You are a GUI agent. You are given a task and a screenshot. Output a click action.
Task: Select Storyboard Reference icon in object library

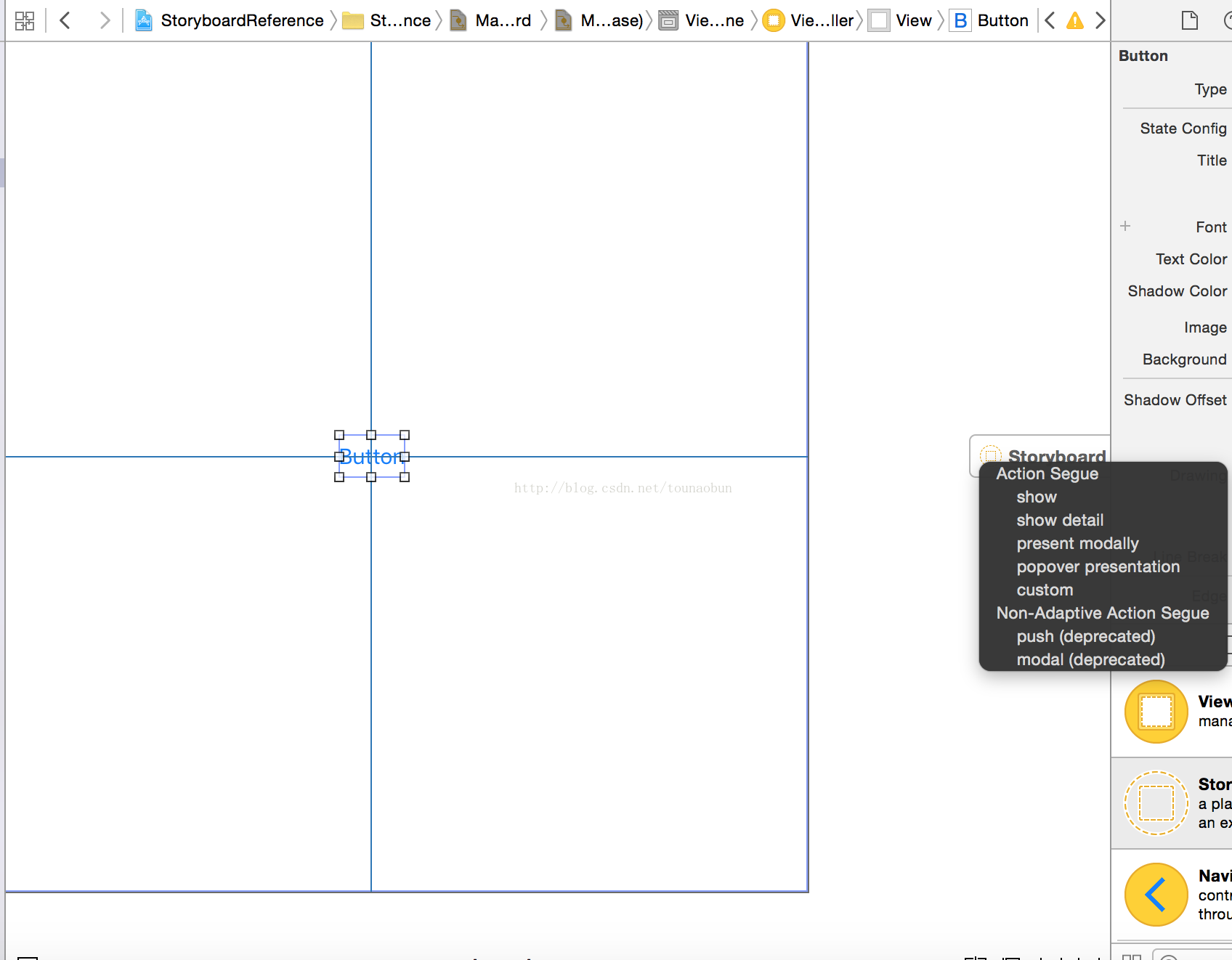click(x=1156, y=803)
